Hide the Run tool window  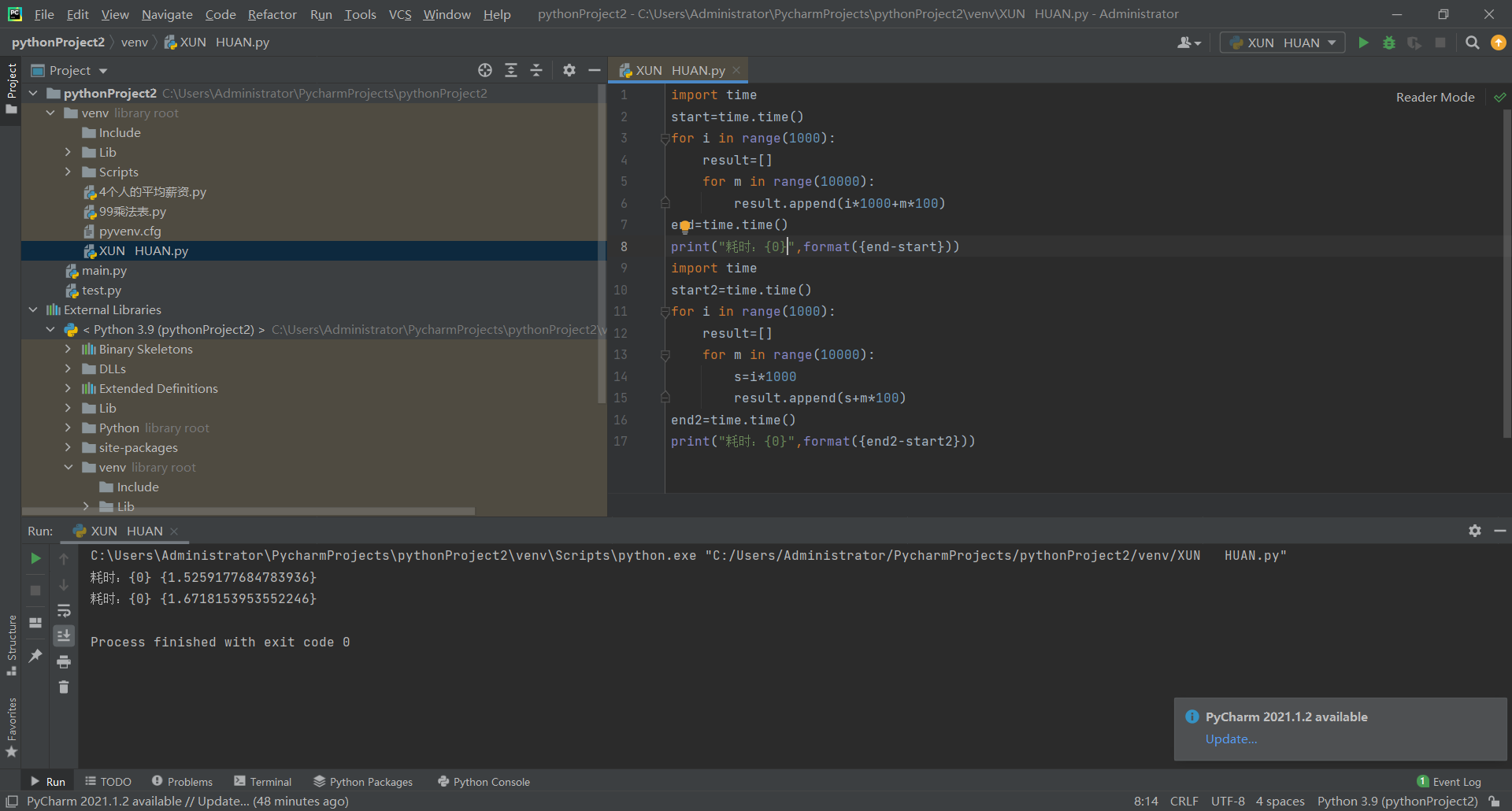1500,531
